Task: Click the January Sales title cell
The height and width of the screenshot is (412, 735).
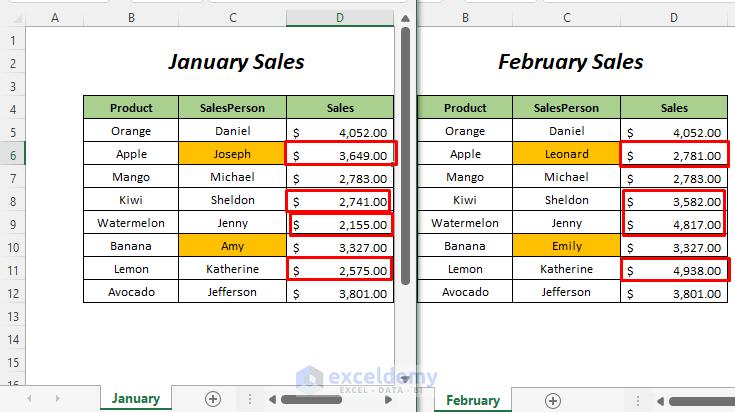Action: coord(236,62)
